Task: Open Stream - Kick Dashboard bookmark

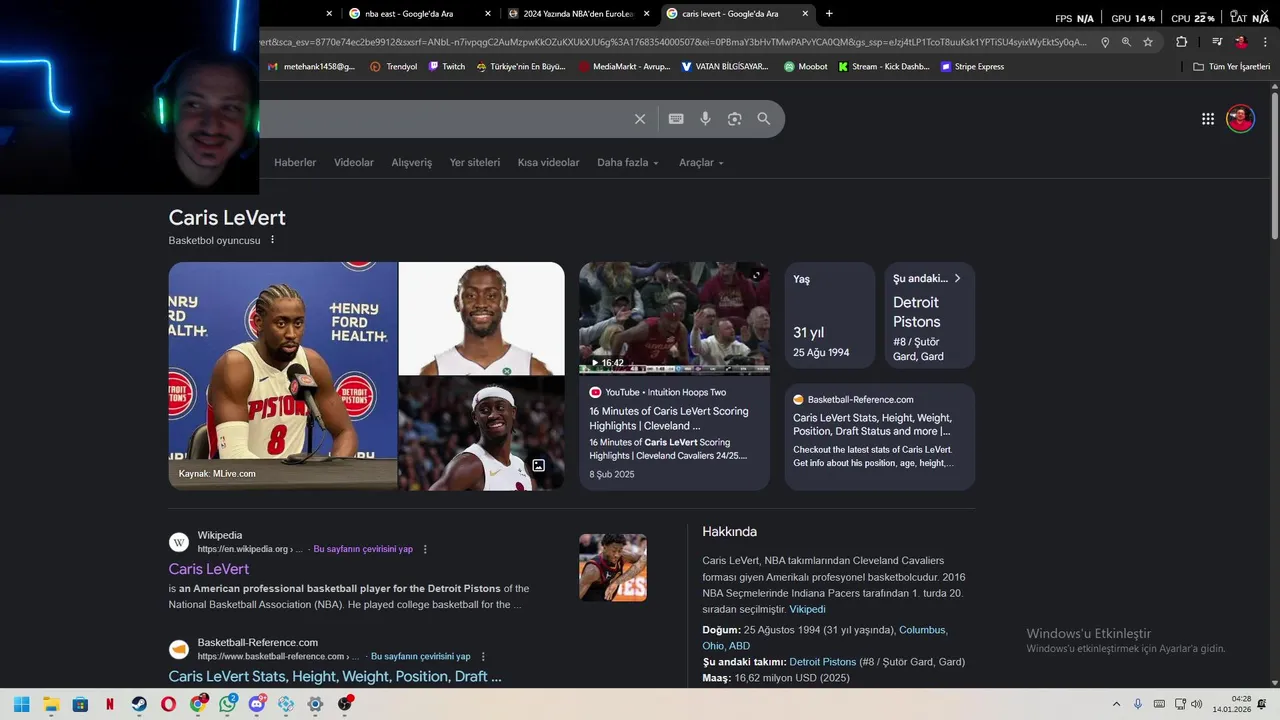Action: [883, 67]
